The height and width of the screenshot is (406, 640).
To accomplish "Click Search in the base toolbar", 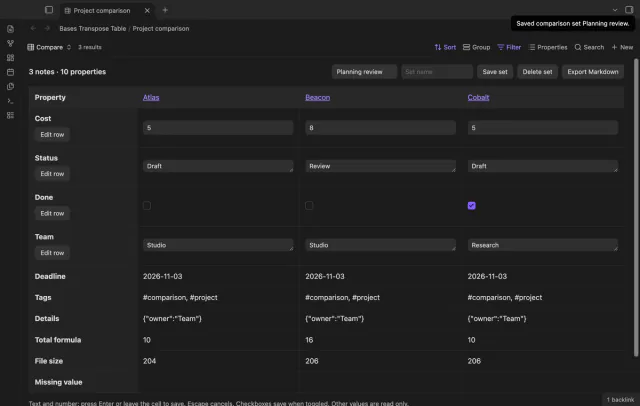I will coord(589,47).
